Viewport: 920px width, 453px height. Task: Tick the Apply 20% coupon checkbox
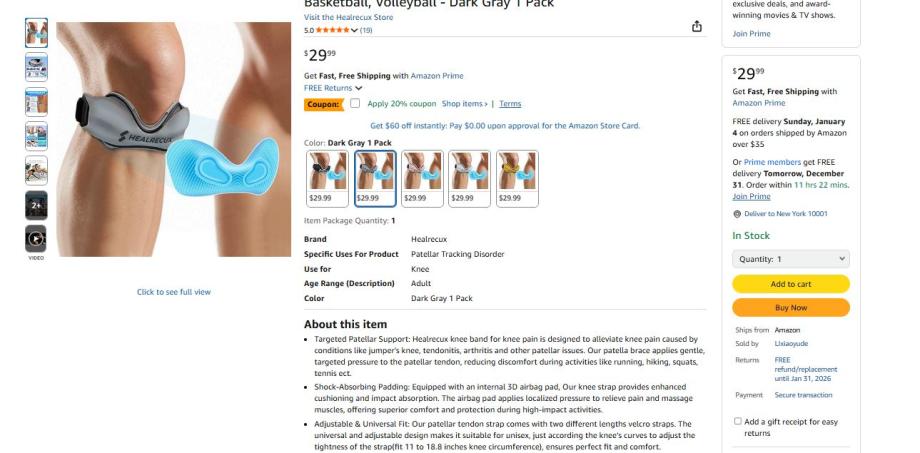355,103
